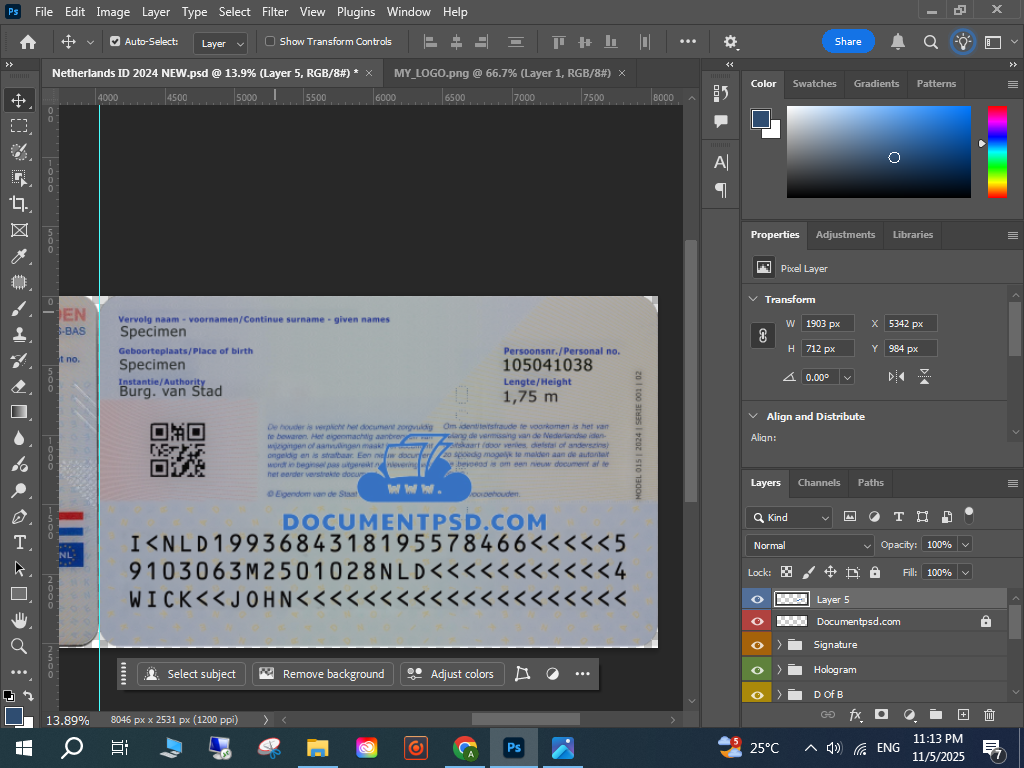Open the Normal blend mode dropdown
Viewport: 1024px width, 768px height.
coord(809,545)
